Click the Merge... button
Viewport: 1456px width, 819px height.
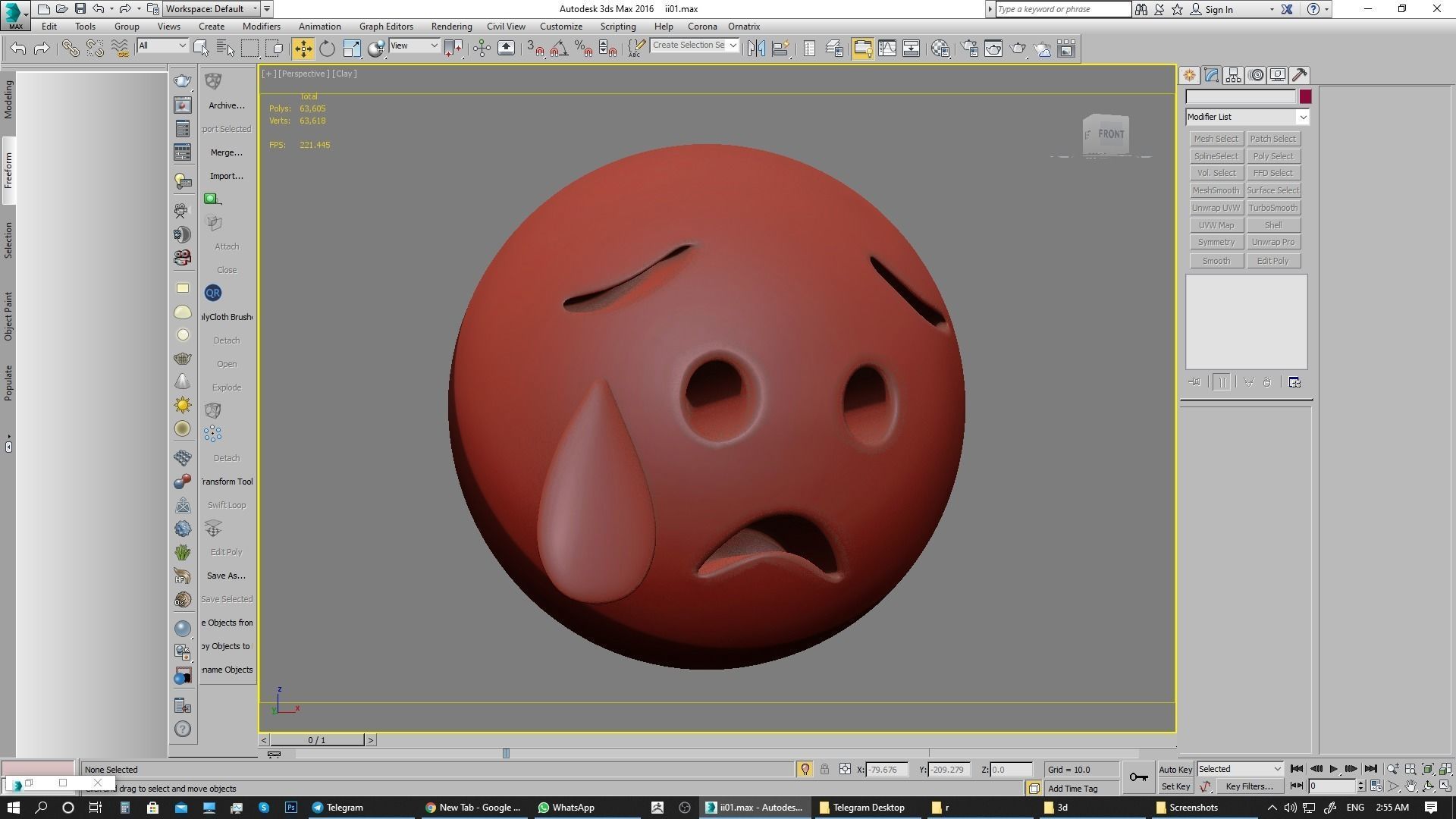(226, 152)
